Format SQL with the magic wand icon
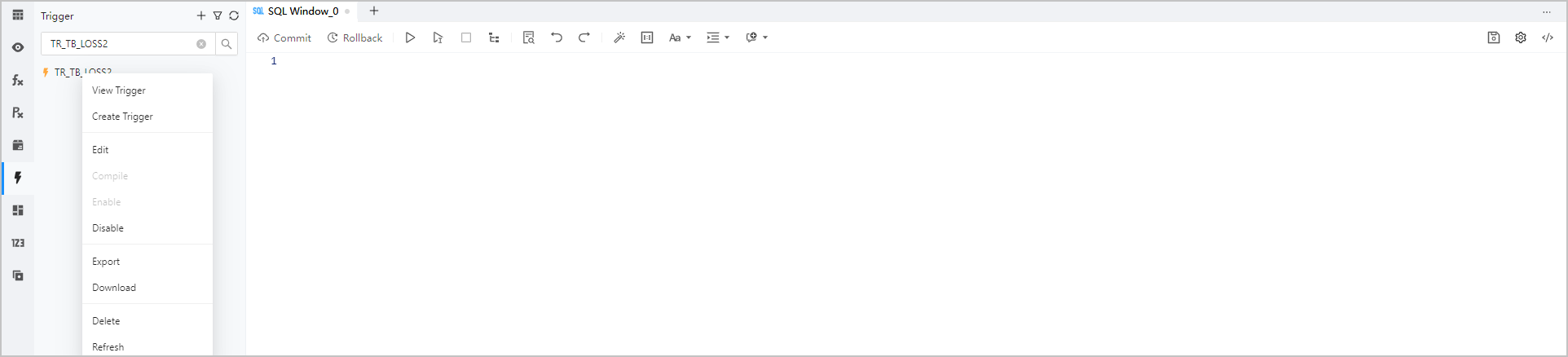The height and width of the screenshot is (357, 1568). (619, 37)
